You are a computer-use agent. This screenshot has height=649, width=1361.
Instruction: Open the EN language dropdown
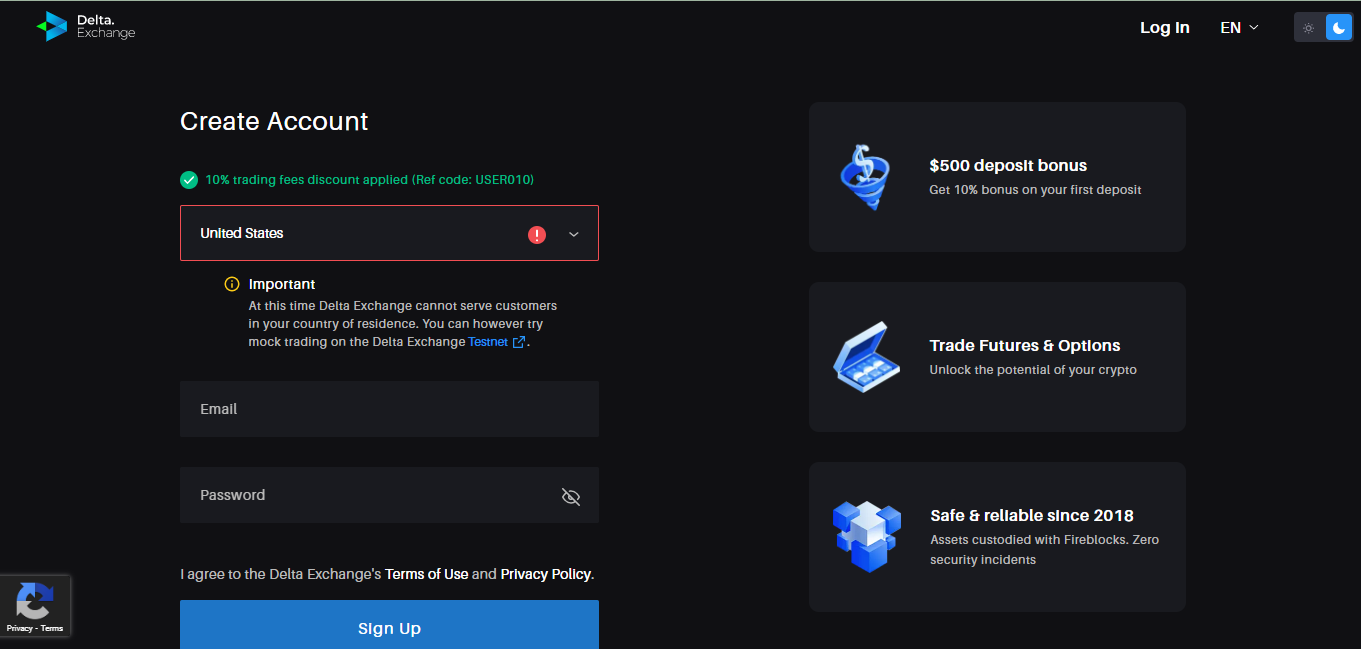[1239, 28]
